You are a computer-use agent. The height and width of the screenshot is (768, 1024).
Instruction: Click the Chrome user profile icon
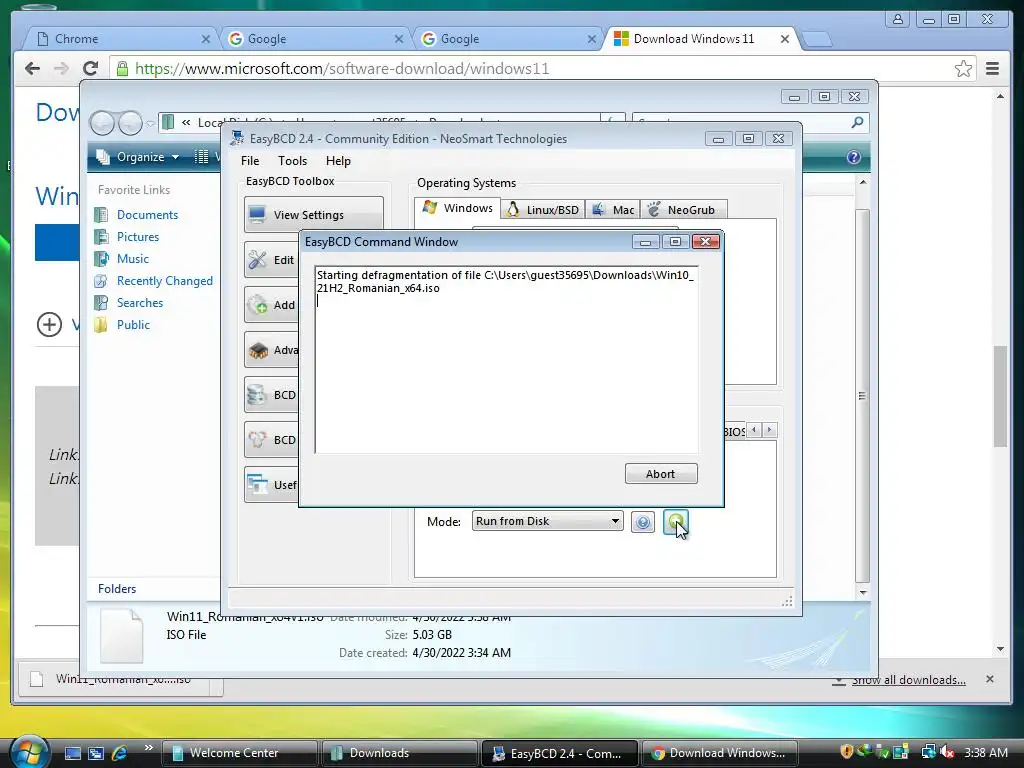pos(898,19)
